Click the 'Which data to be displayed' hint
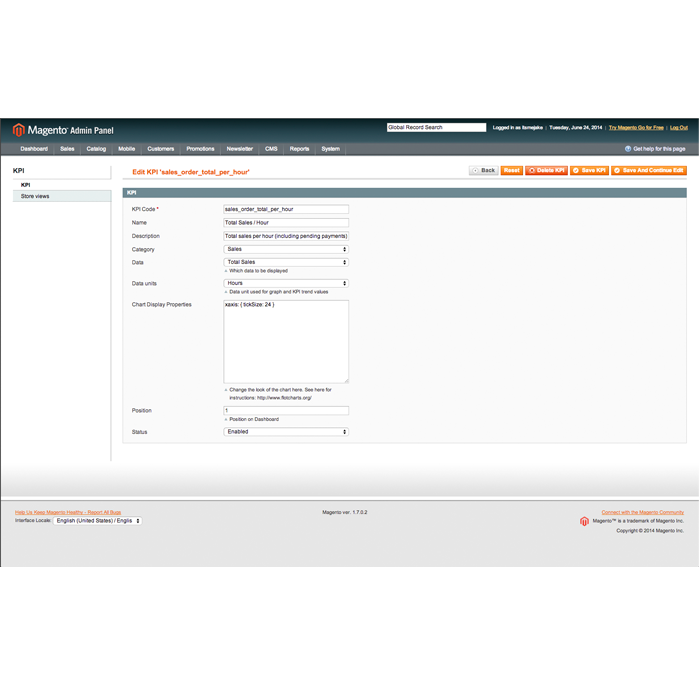 point(258,271)
